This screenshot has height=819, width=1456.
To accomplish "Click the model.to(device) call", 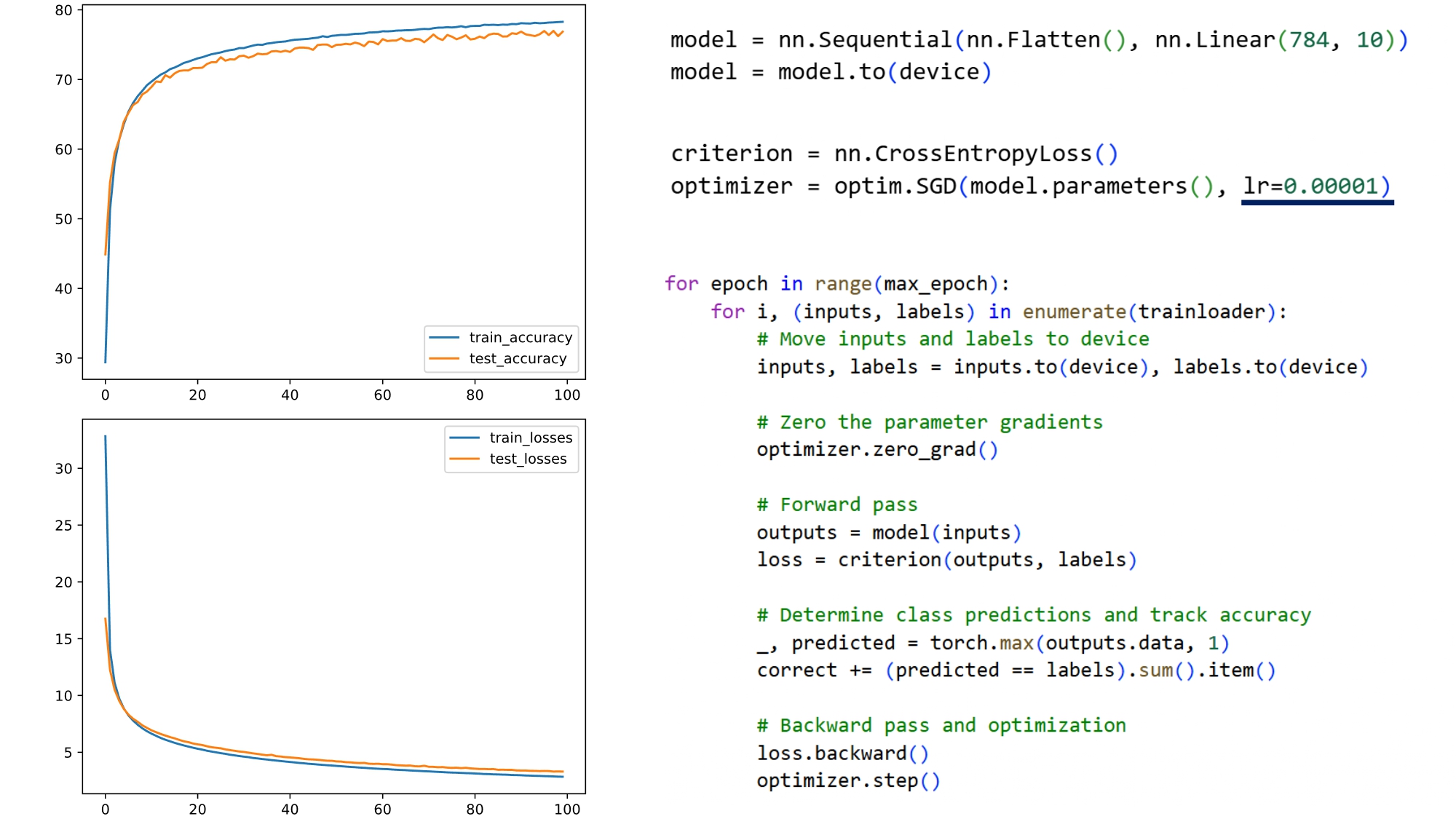I will [884, 72].
